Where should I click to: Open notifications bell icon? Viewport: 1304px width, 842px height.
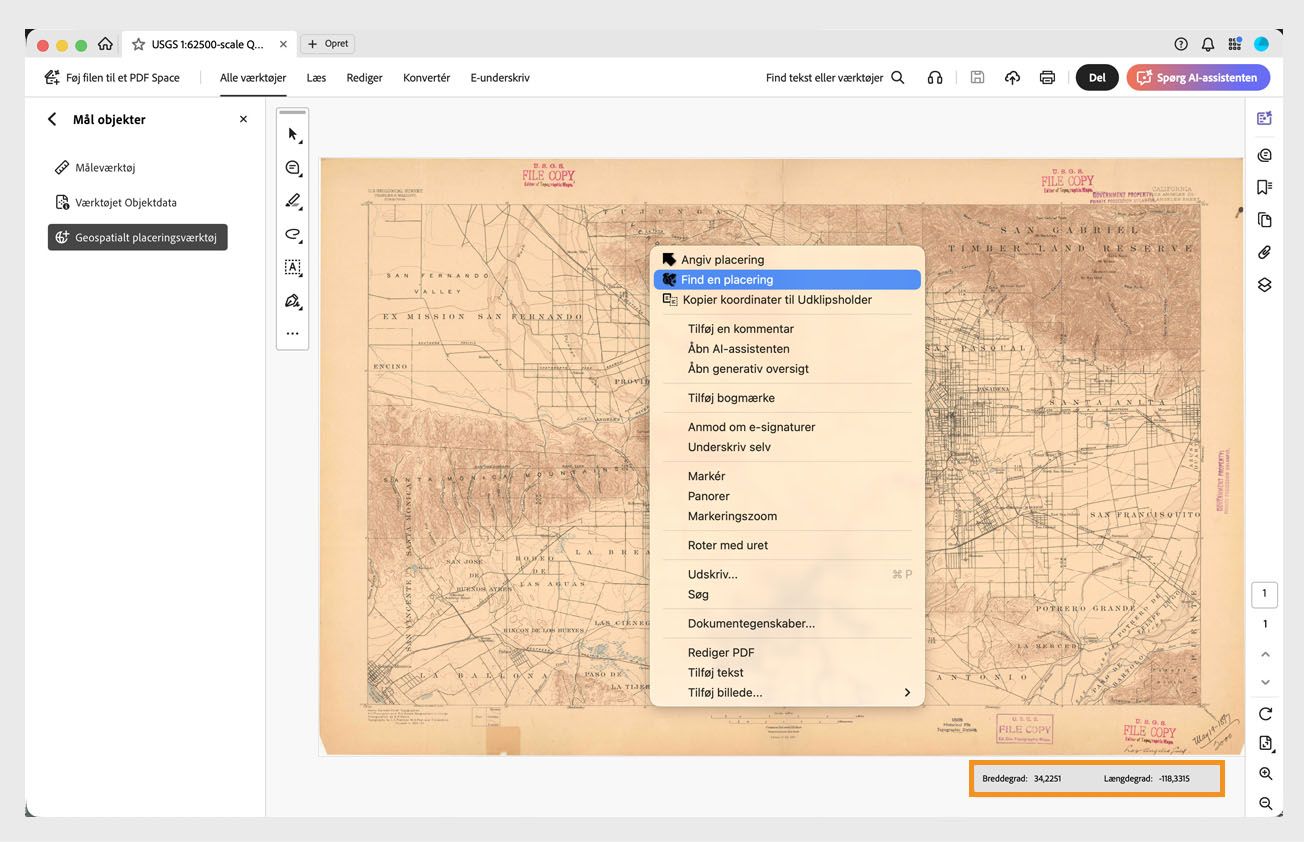coord(1208,44)
